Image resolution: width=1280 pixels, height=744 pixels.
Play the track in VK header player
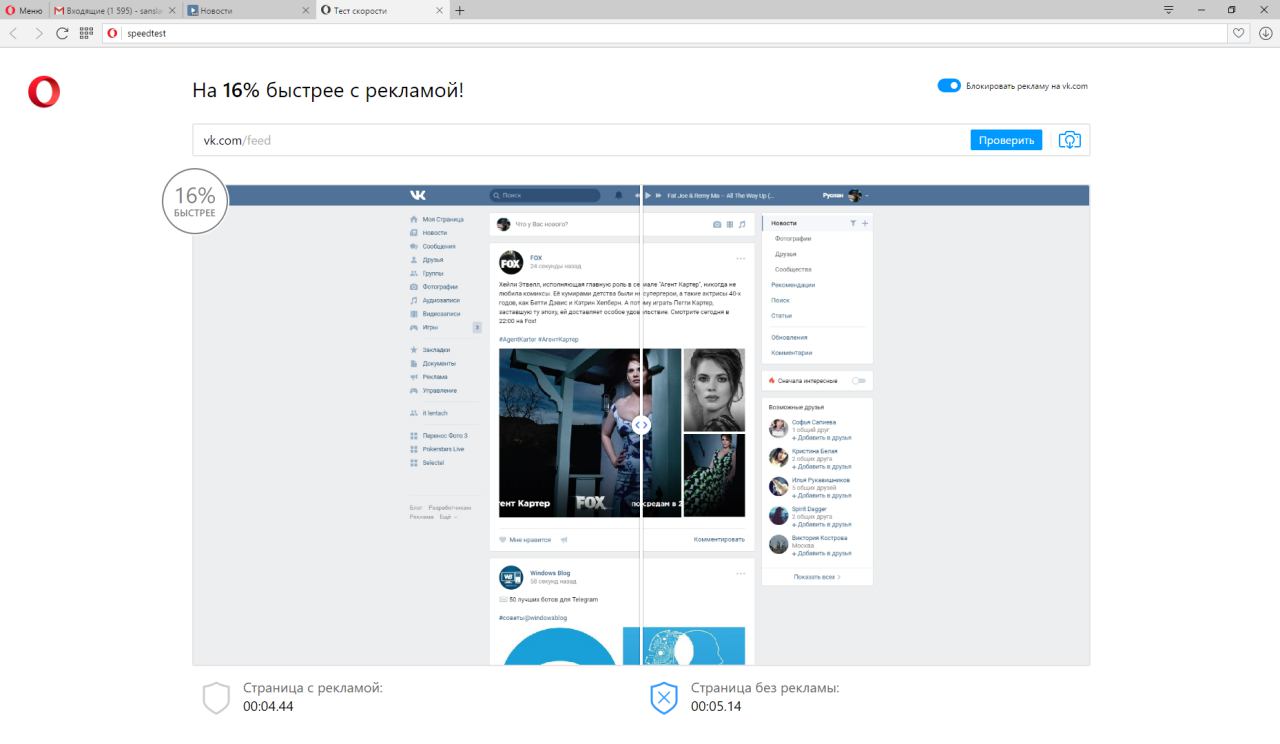(648, 195)
